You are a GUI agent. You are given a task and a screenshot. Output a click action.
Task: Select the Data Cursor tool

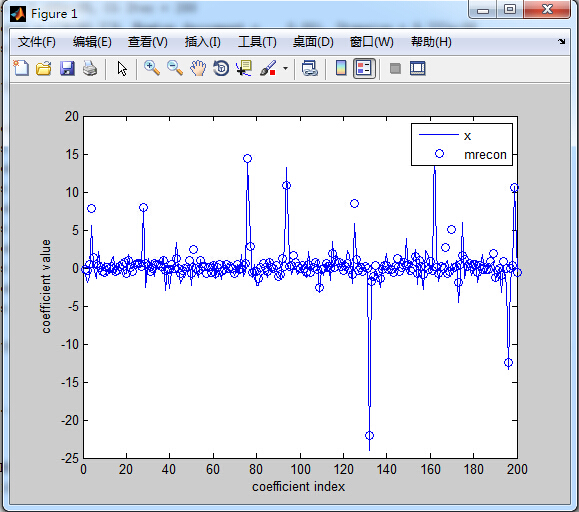244,68
